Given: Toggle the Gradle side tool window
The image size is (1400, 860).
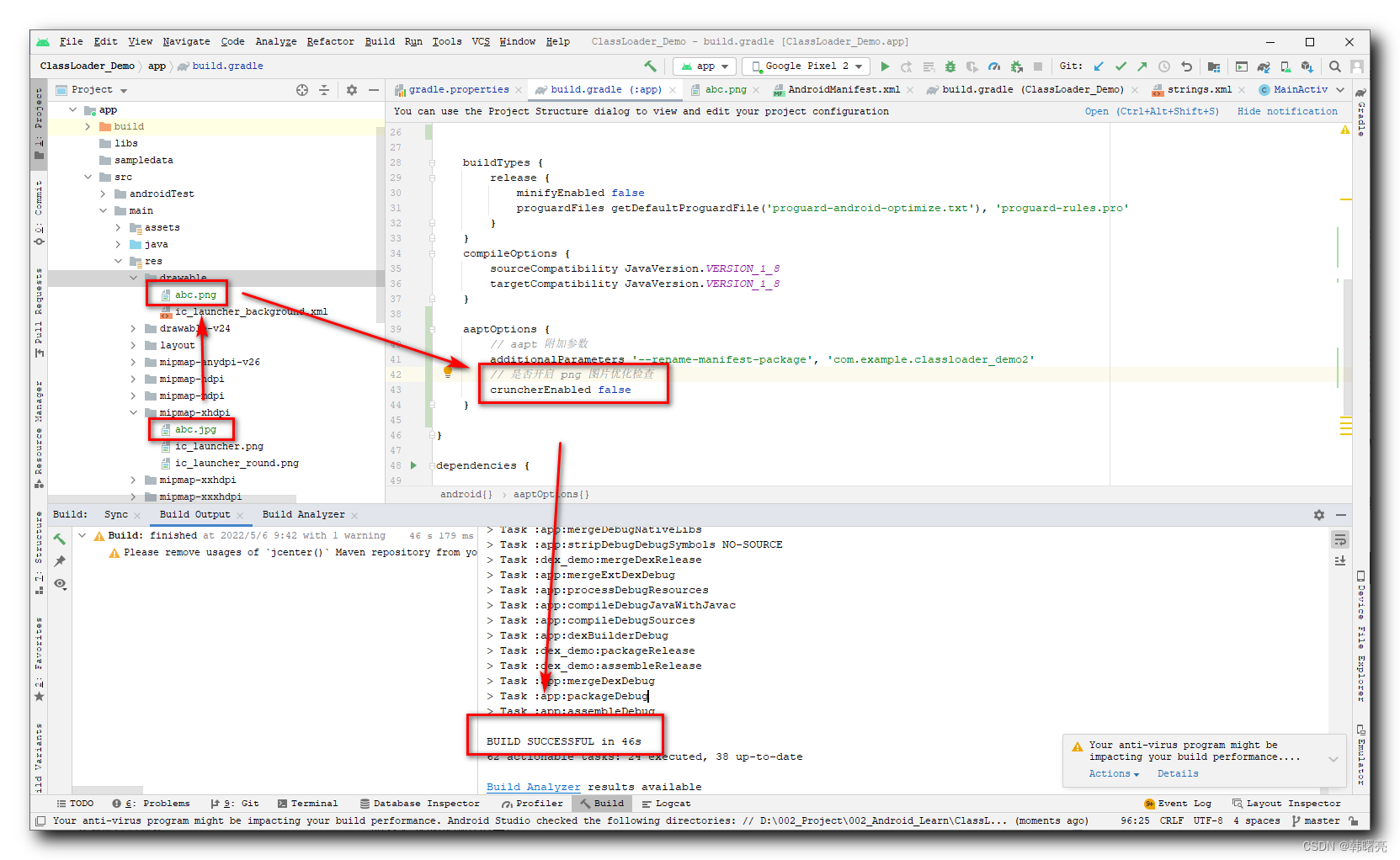Looking at the screenshot, I should click(x=1360, y=111).
